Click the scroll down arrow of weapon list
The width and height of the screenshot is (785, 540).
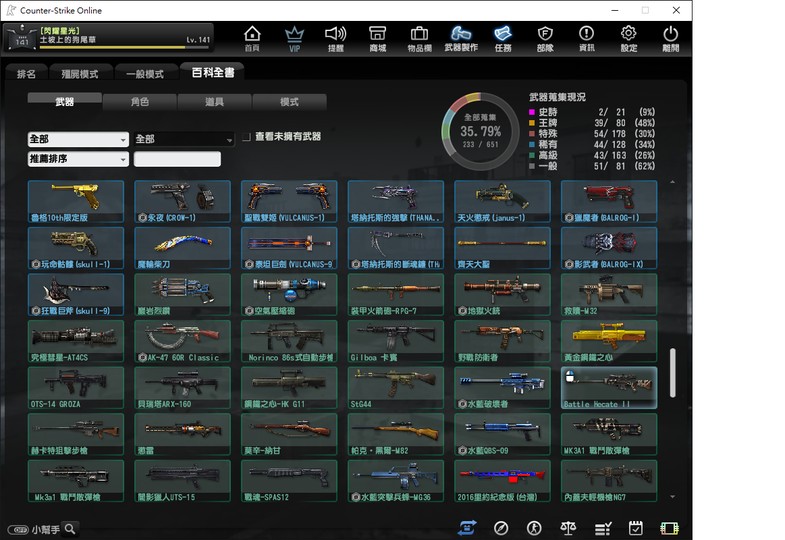pos(672,497)
